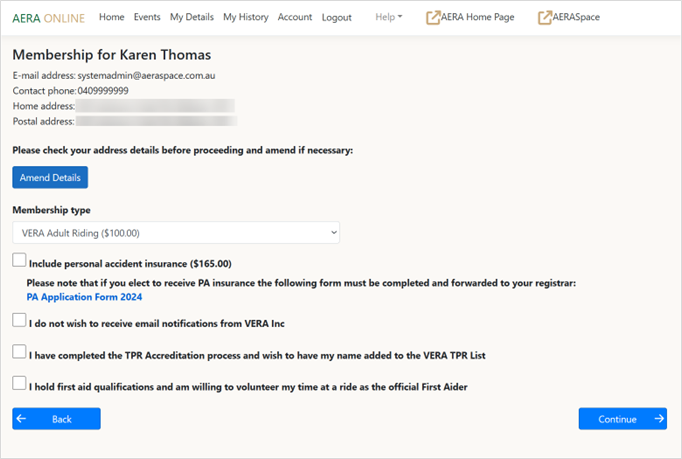Screen dimensions: 682x459
Task: Click the AERASpace link text
Action: tap(577, 17)
